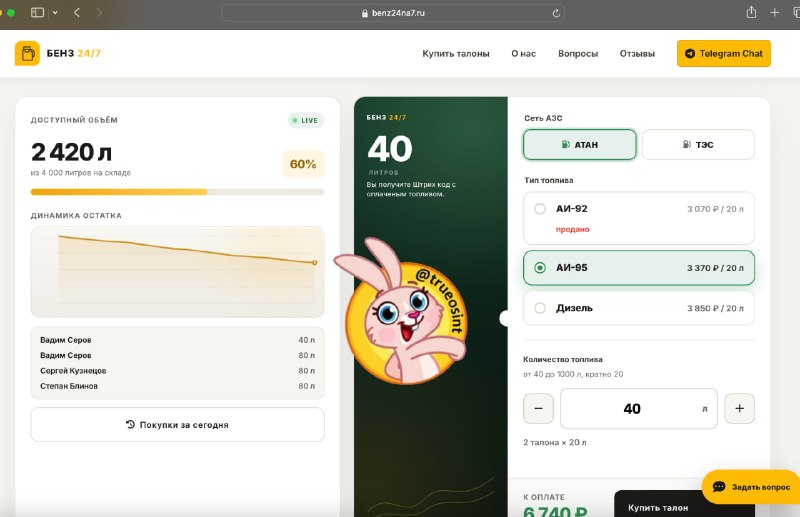Screen dimensions: 800x517
Task: Click the БЕНЗ 24/7 fuel can logo
Action: point(27,53)
